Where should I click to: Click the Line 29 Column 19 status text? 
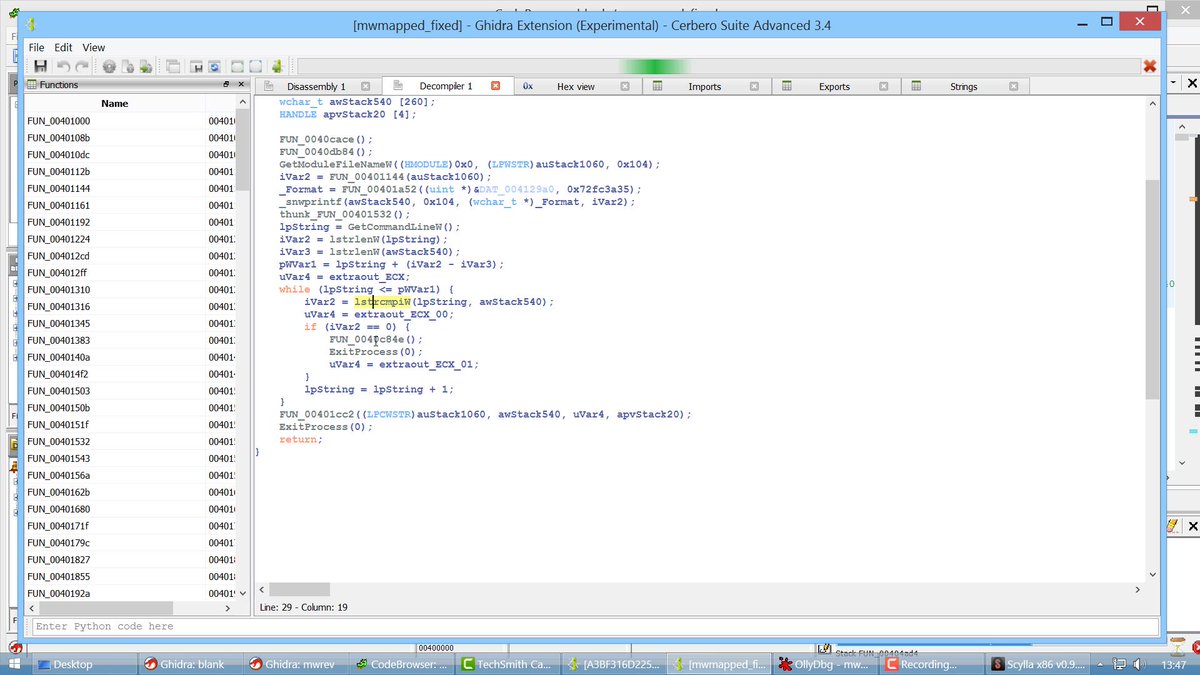(303, 607)
